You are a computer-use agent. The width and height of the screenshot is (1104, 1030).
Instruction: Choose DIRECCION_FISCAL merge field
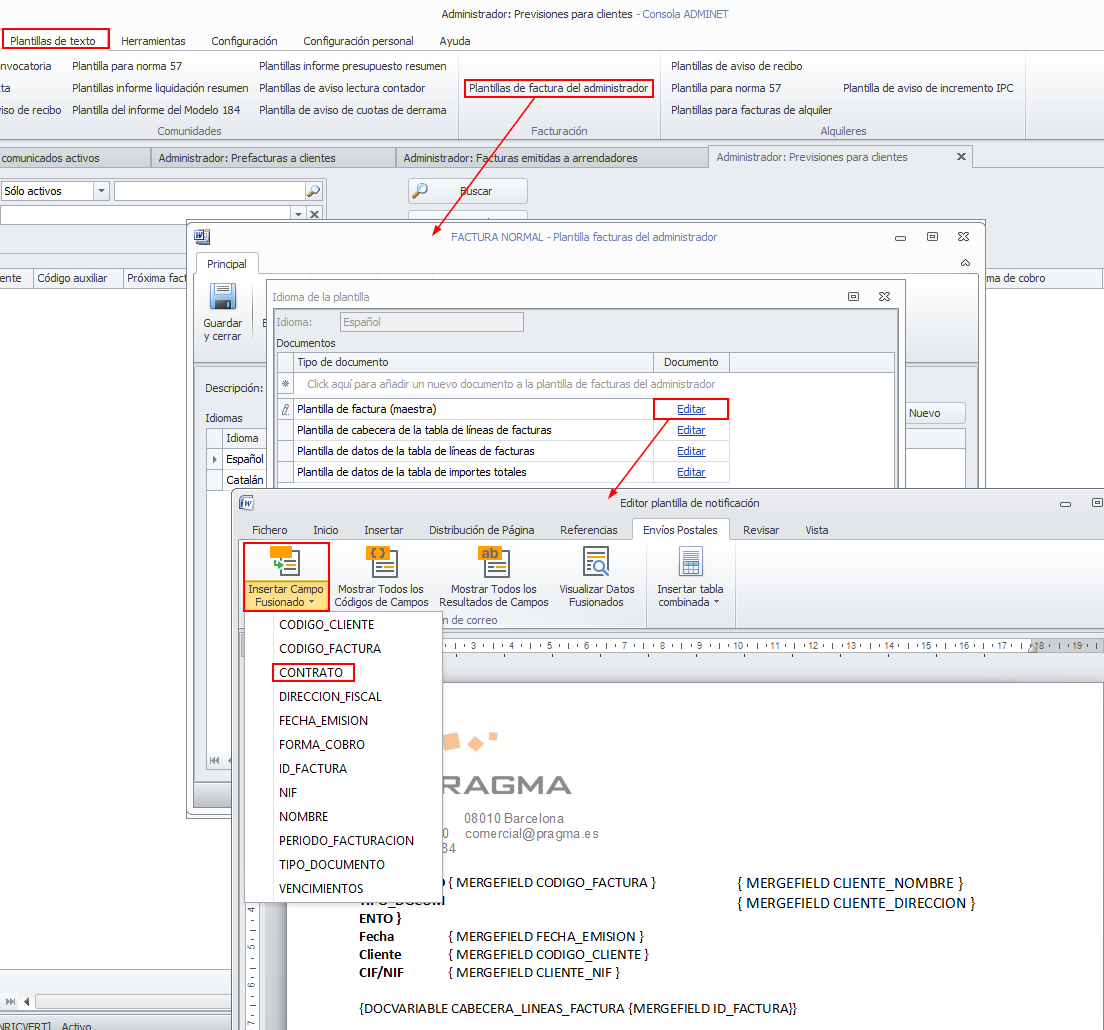(330, 696)
